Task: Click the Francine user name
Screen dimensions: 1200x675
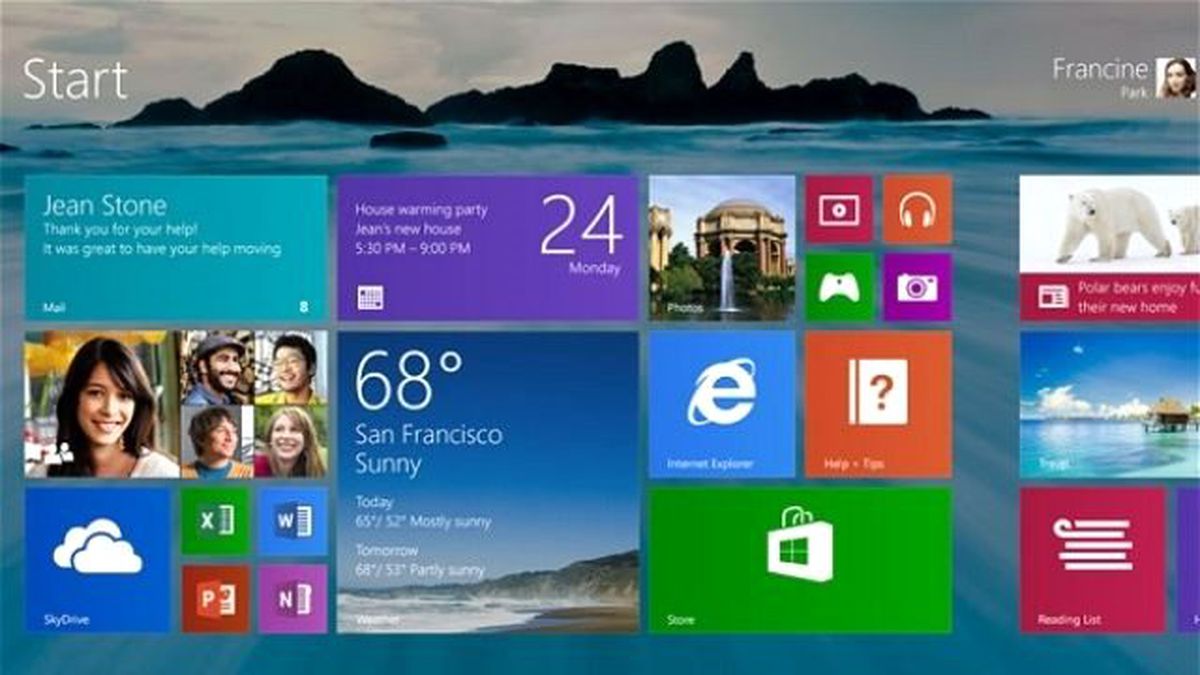Action: (x=1099, y=69)
